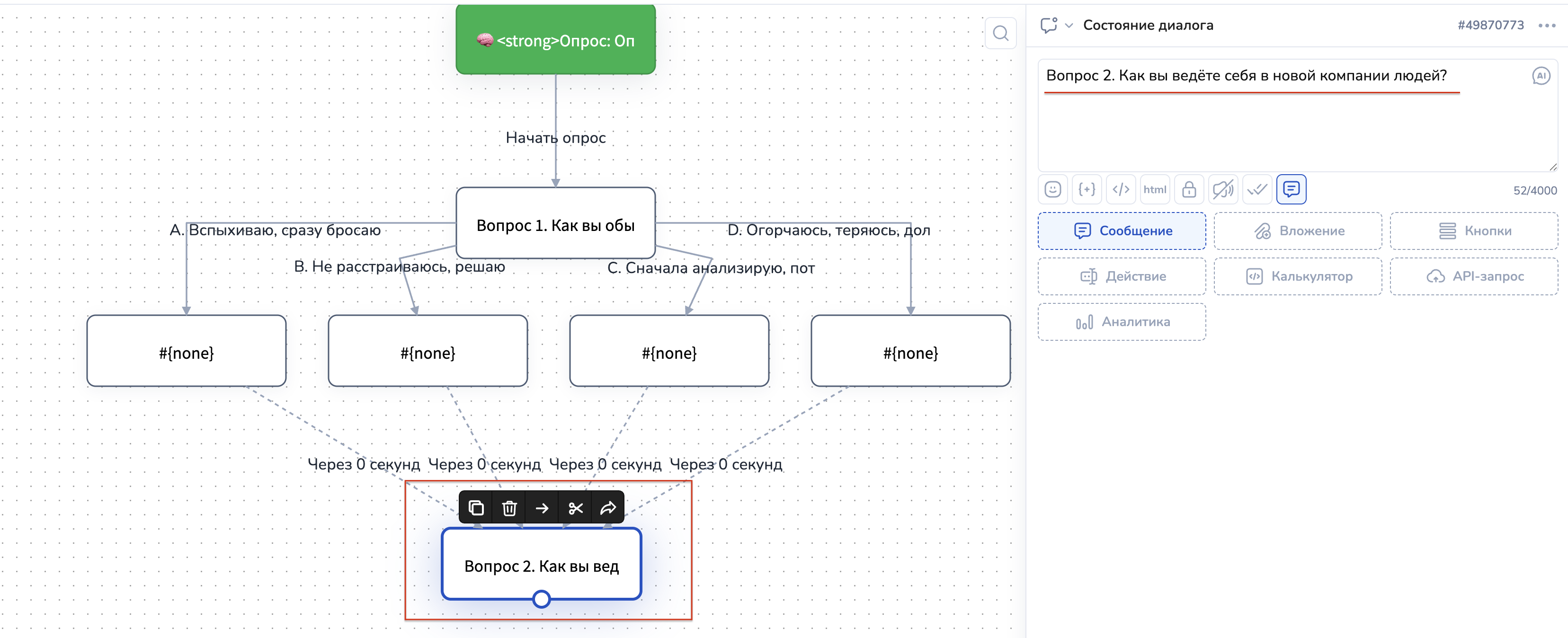1568x638 pixels.
Task: Open the three-dot more options menu
Action: coord(1546,26)
